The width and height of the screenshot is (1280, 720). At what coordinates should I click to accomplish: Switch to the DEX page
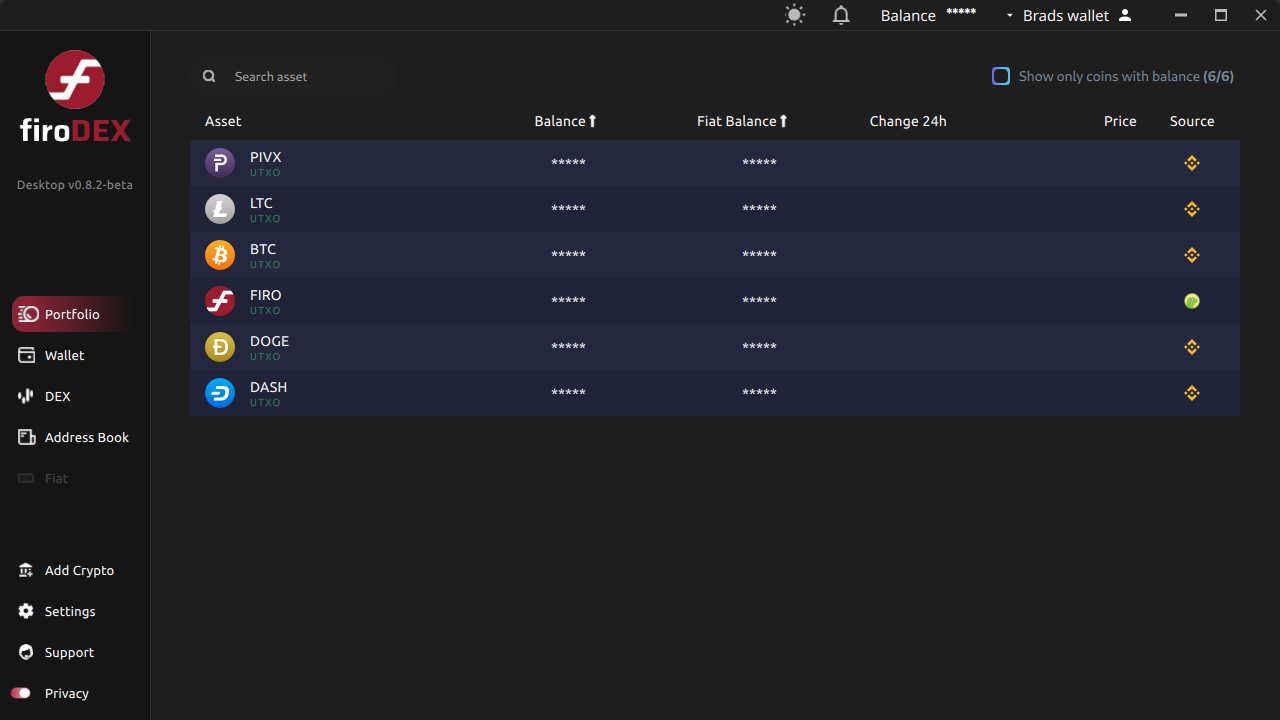pos(57,396)
